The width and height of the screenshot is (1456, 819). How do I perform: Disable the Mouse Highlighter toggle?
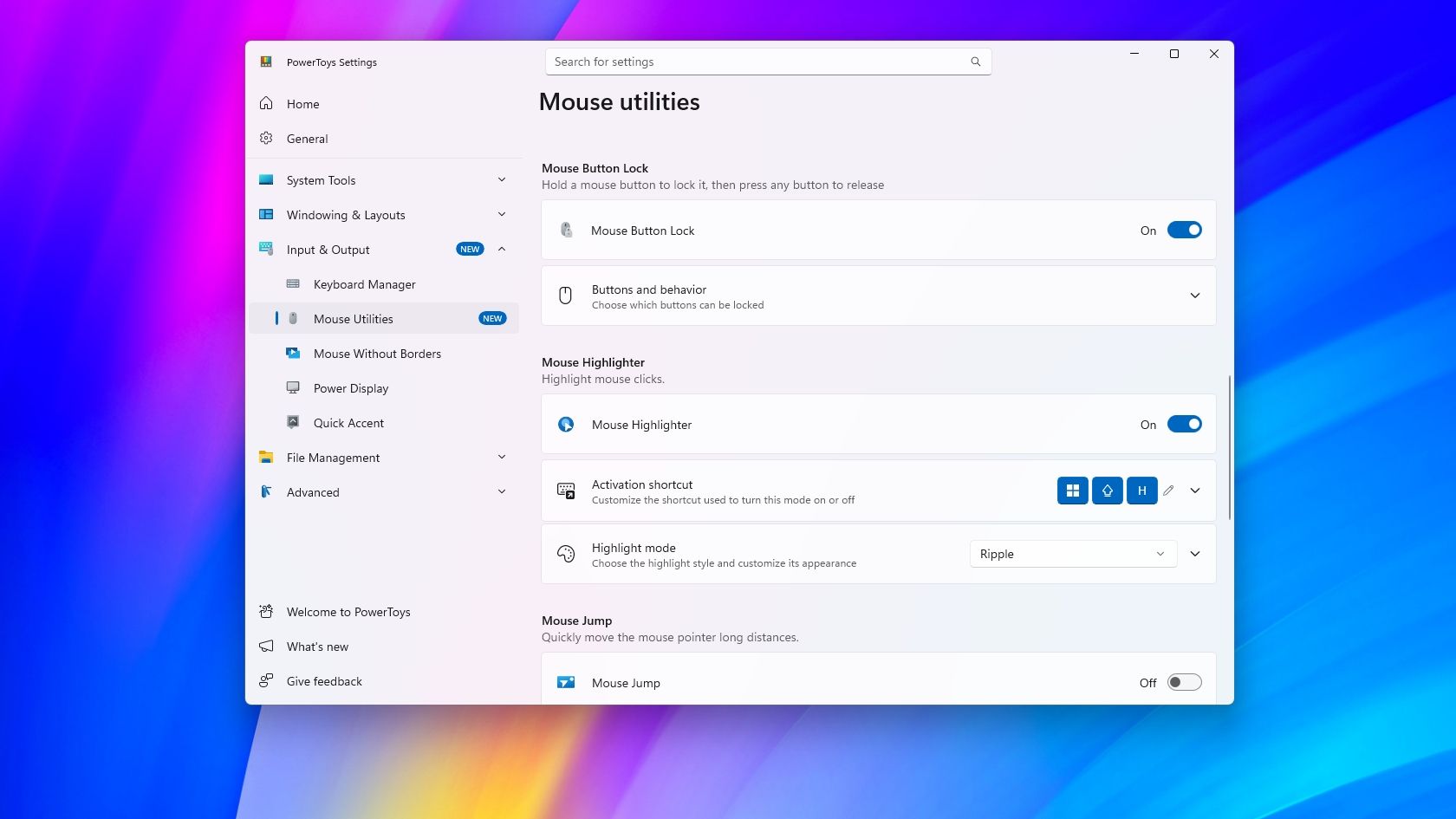click(1184, 424)
